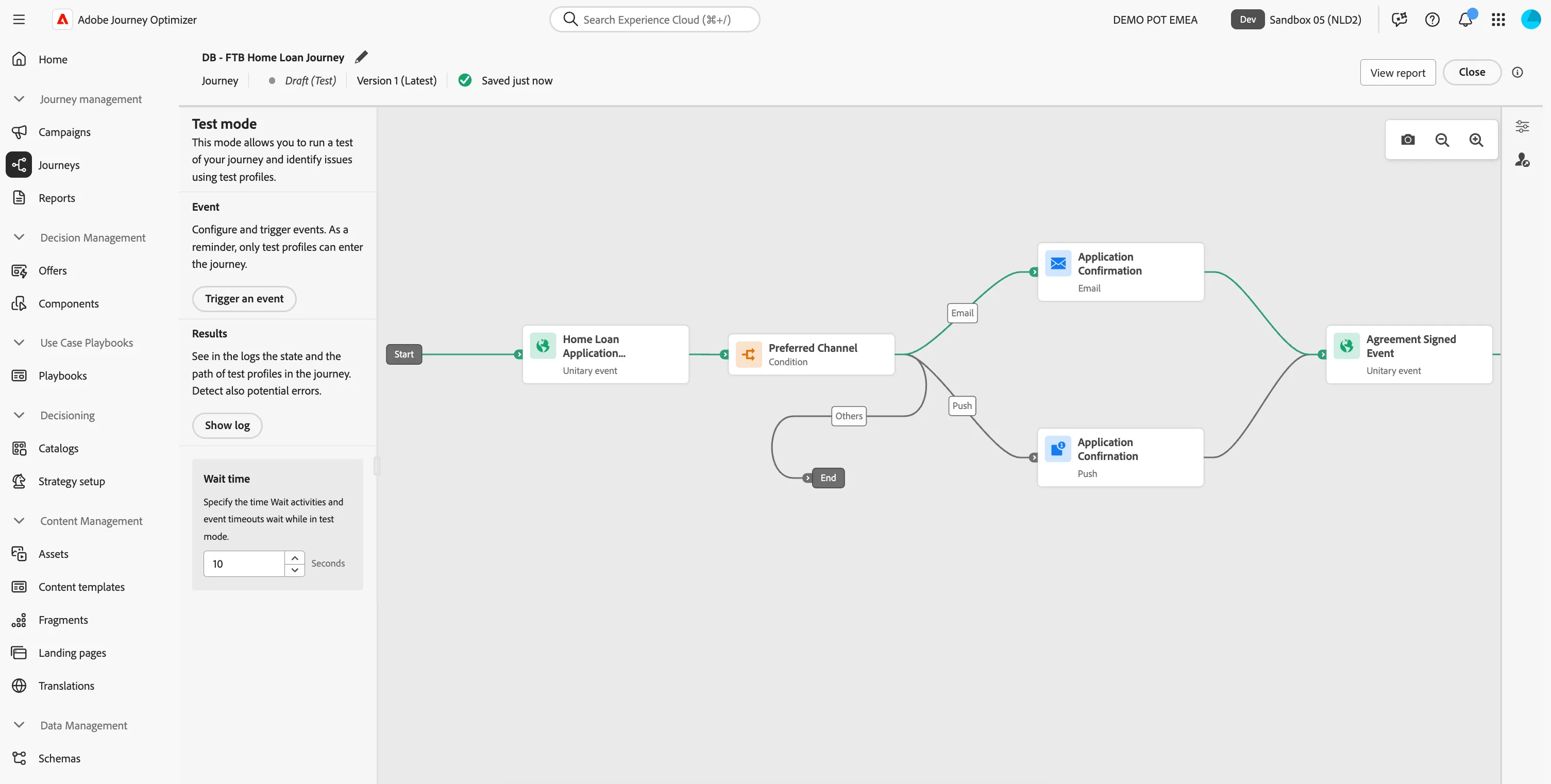The height and width of the screenshot is (784, 1551).
Task: Select the push Application Confirmation icon
Action: pyautogui.click(x=1058, y=449)
